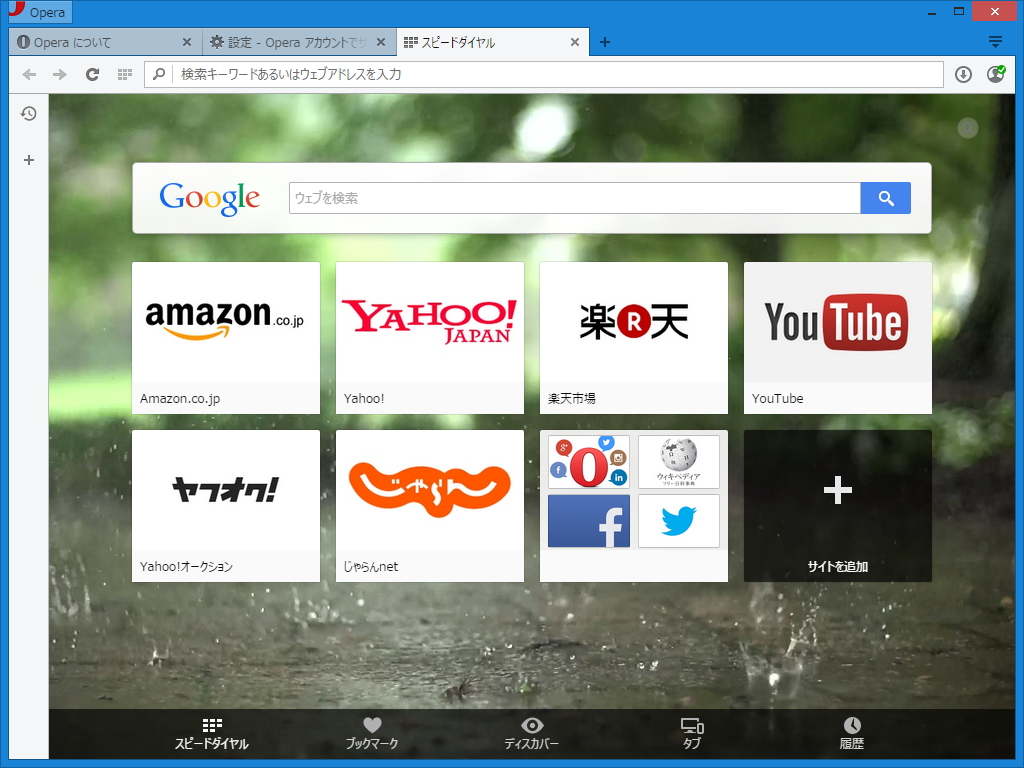Open the Yahoo!オークション tile

[226, 505]
